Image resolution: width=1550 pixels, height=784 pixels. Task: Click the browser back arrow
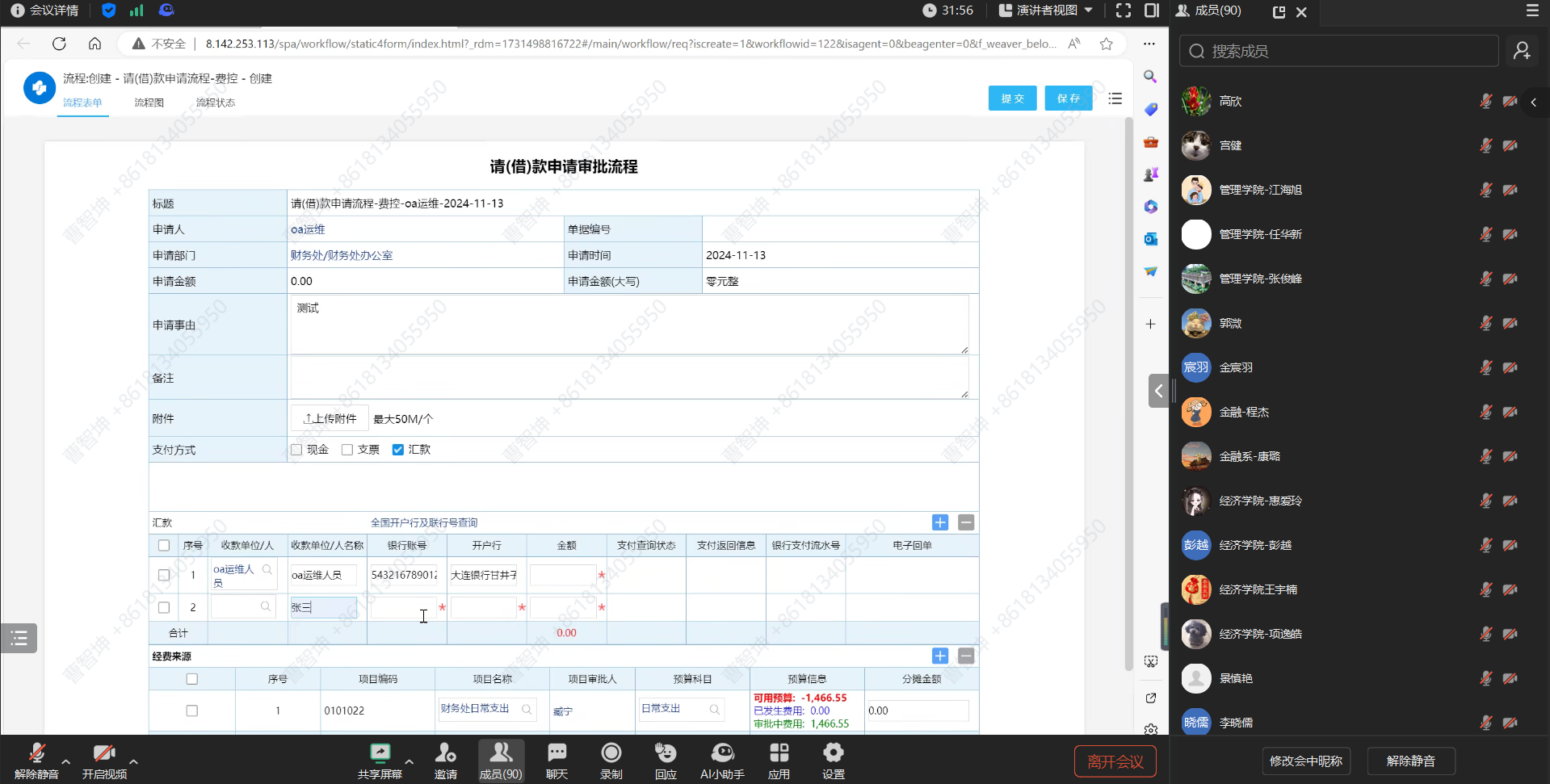click(23, 44)
